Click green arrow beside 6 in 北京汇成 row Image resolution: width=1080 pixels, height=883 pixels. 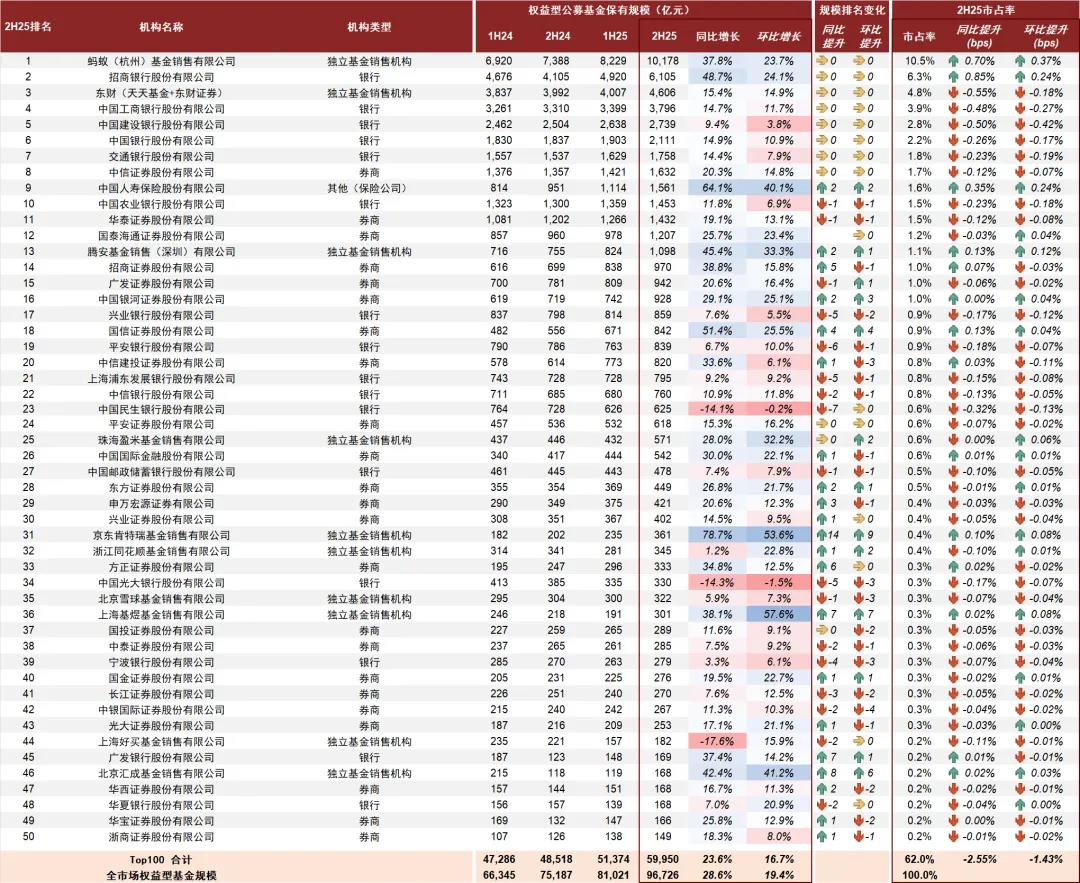point(859,773)
